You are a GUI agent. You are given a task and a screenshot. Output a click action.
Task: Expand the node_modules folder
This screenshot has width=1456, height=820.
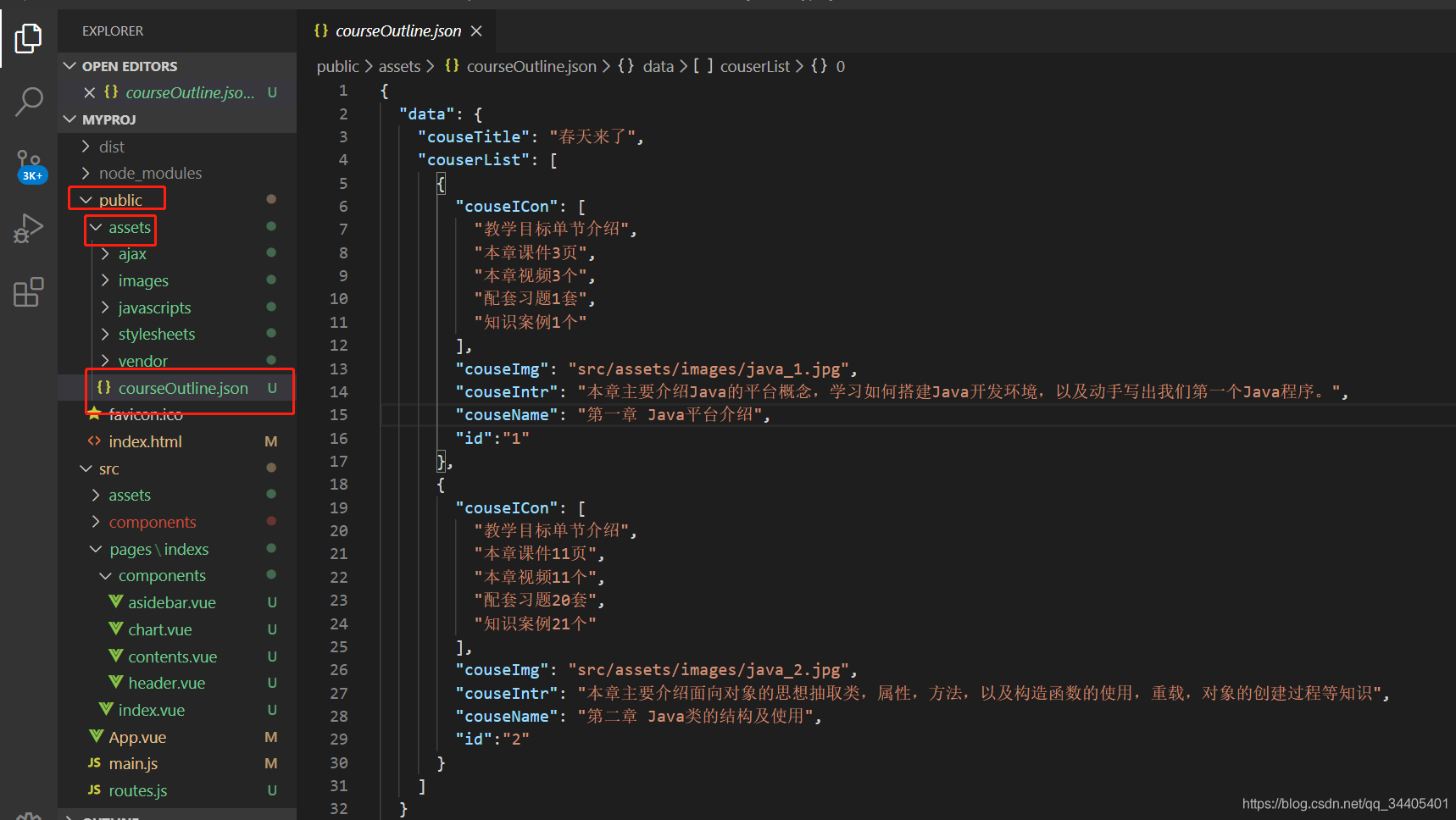point(86,173)
